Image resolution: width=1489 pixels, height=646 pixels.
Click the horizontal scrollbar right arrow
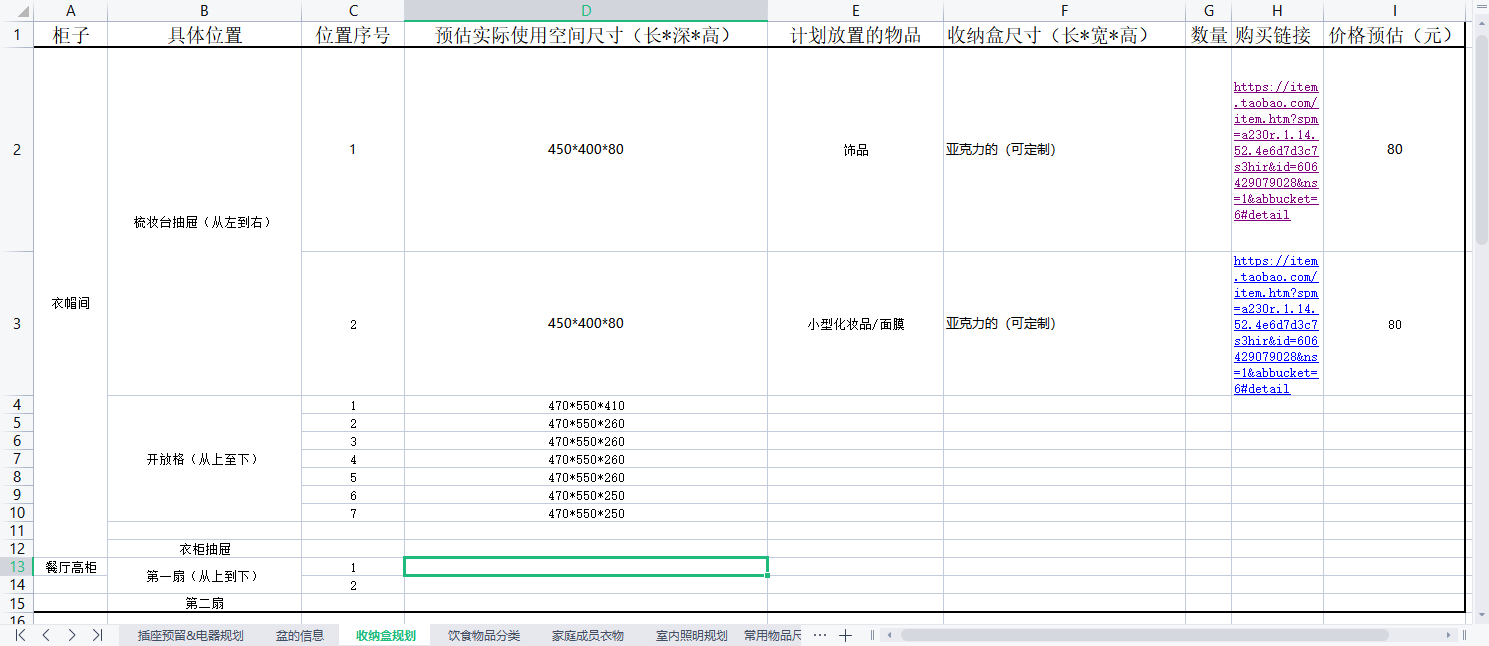(x=1448, y=635)
